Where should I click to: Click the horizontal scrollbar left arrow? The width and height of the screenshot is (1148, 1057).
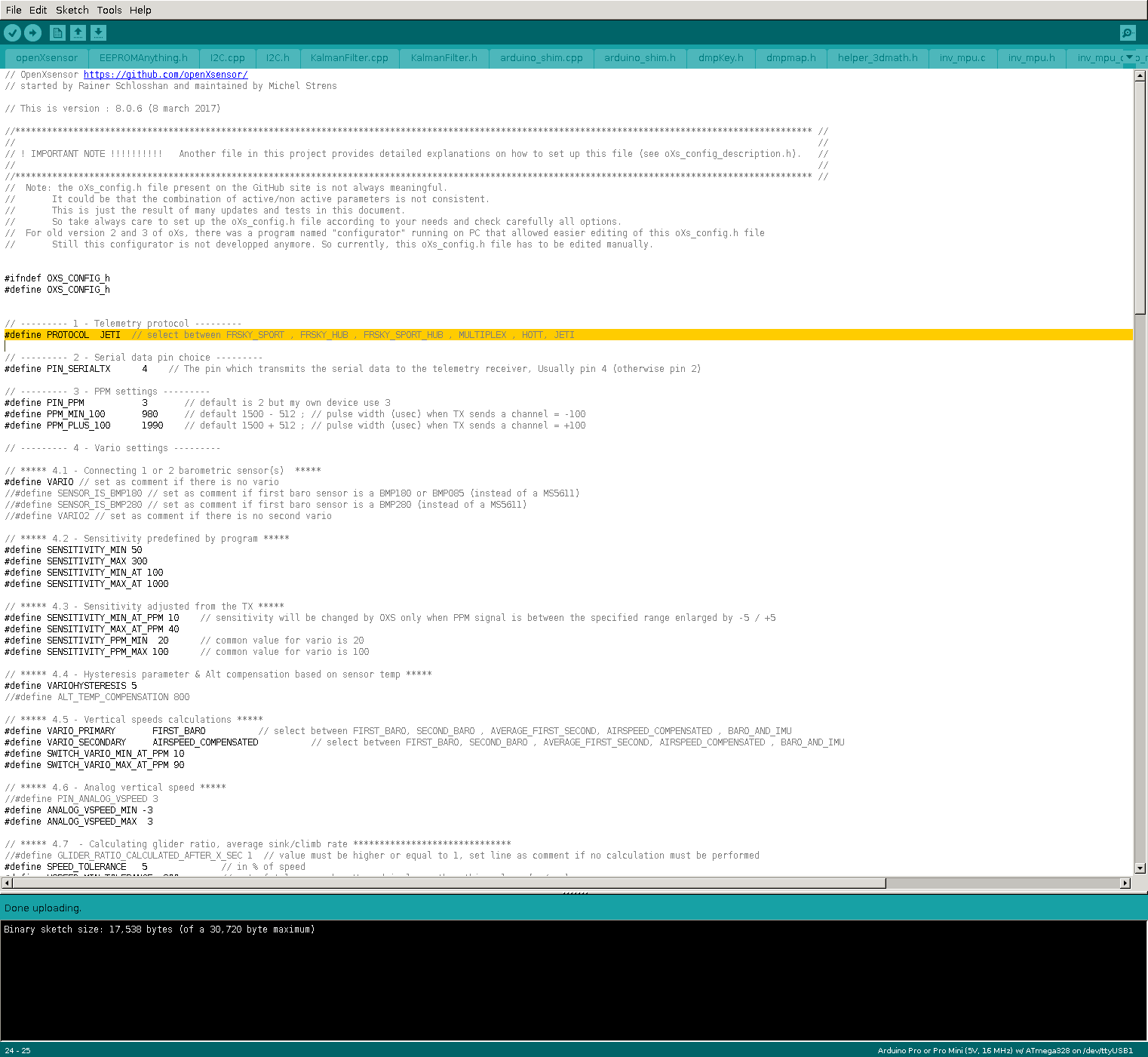(x=7, y=883)
